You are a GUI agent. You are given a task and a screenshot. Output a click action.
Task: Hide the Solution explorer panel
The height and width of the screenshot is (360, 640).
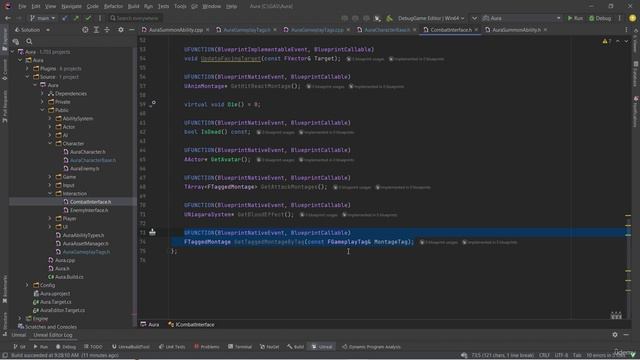[x=131, y=30]
